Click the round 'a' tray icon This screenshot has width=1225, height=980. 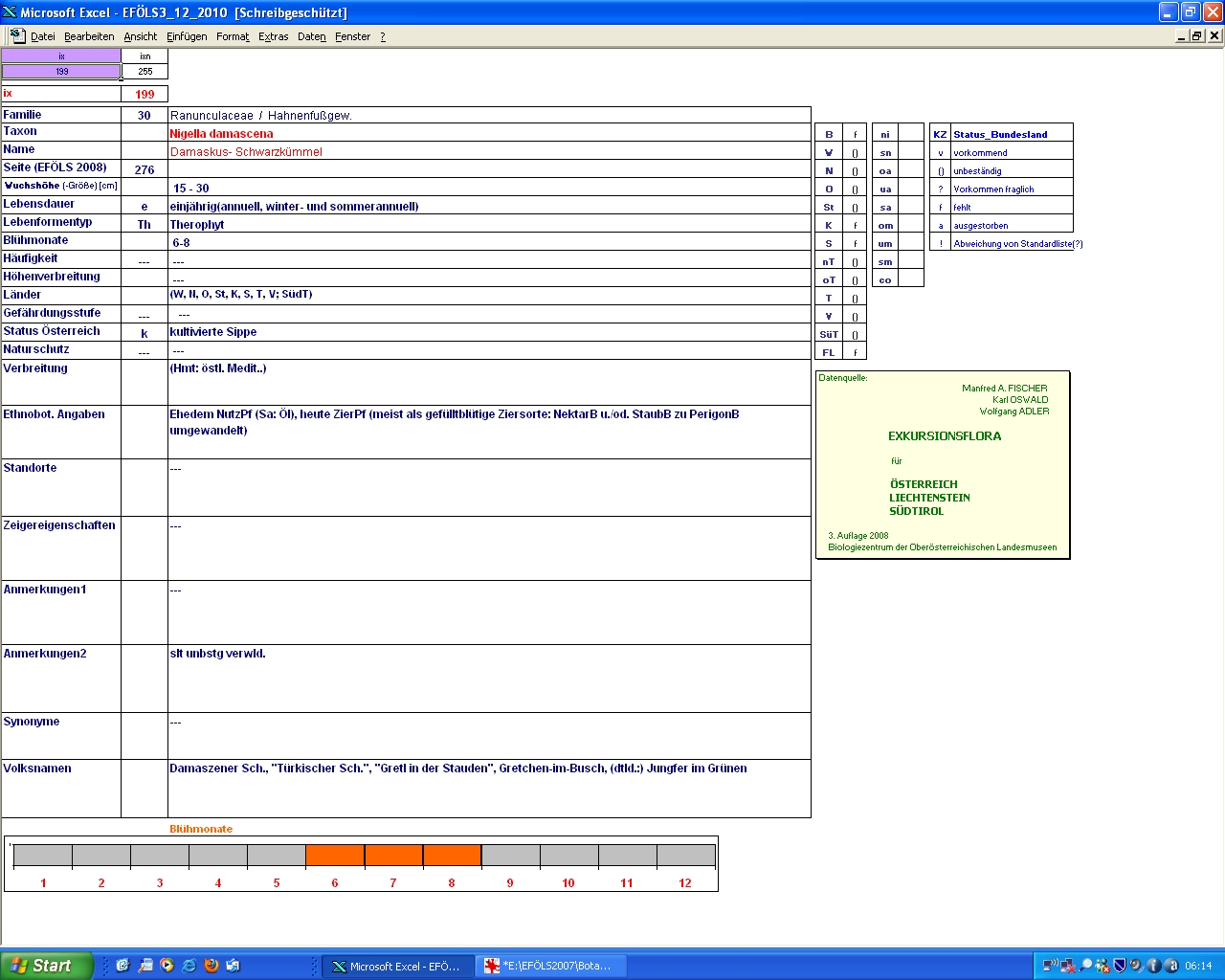click(x=1170, y=966)
